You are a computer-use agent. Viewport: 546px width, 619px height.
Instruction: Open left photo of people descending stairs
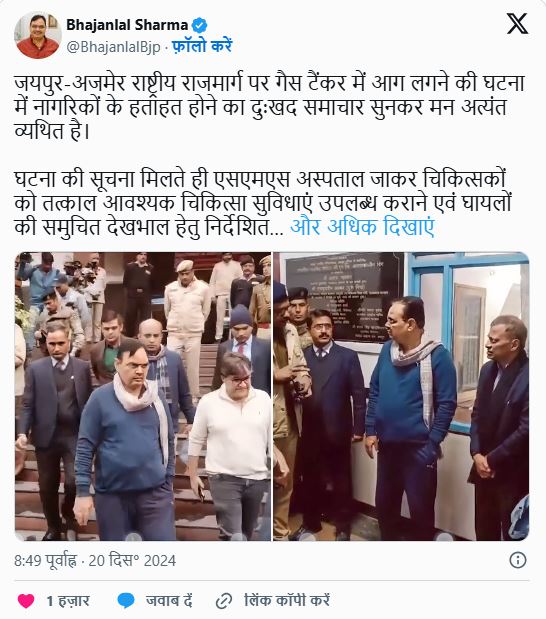pyautogui.click(x=143, y=396)
